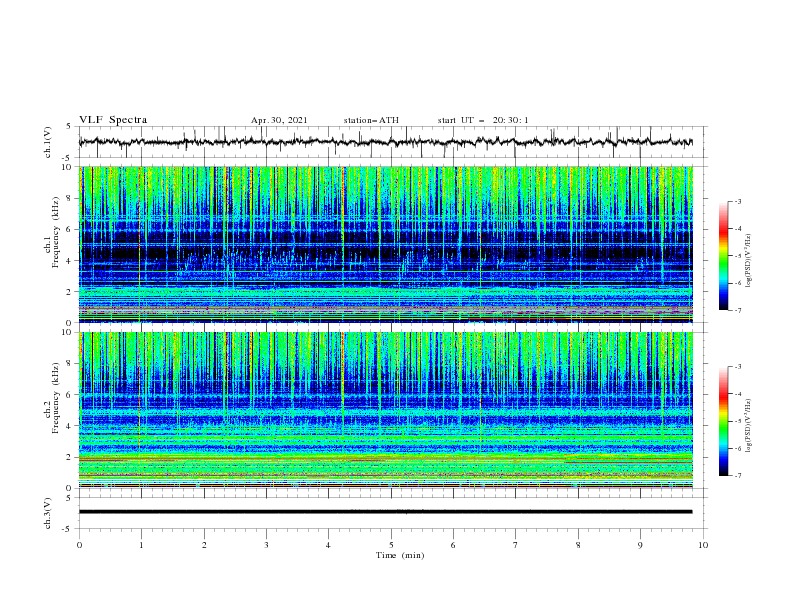Click time axis tick label '10'
Screen dimensions: 792x612
point(703,545)
